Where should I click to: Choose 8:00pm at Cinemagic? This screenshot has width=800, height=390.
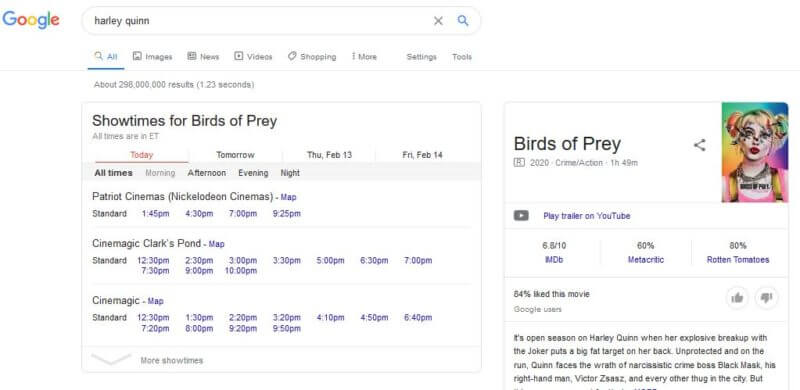coord(199,328)
